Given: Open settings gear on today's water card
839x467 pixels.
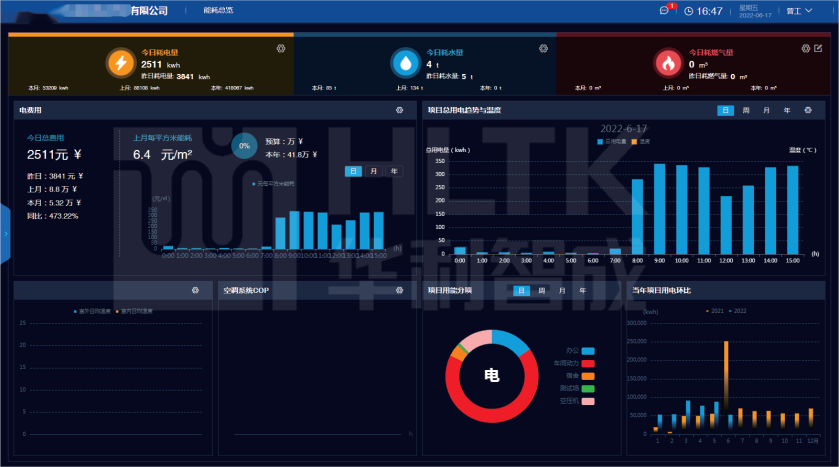Looking at the screenshot, I should [x=543, y=48].
